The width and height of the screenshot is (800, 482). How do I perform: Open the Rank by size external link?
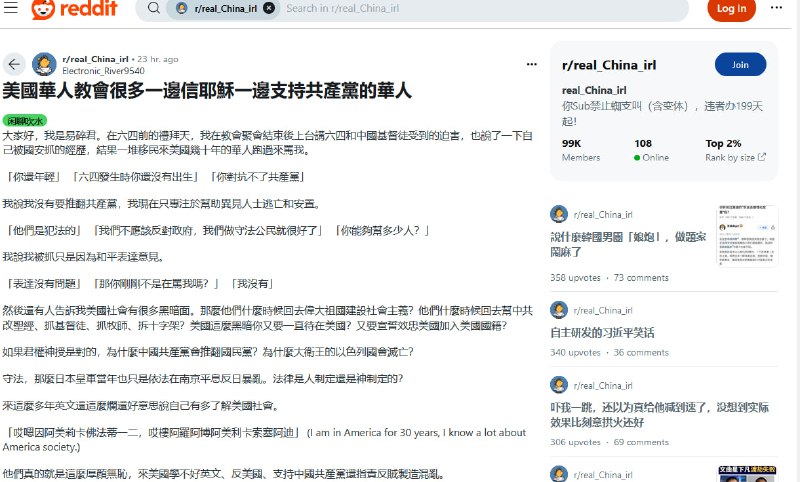pyautogui.click(x=736, y=158)
